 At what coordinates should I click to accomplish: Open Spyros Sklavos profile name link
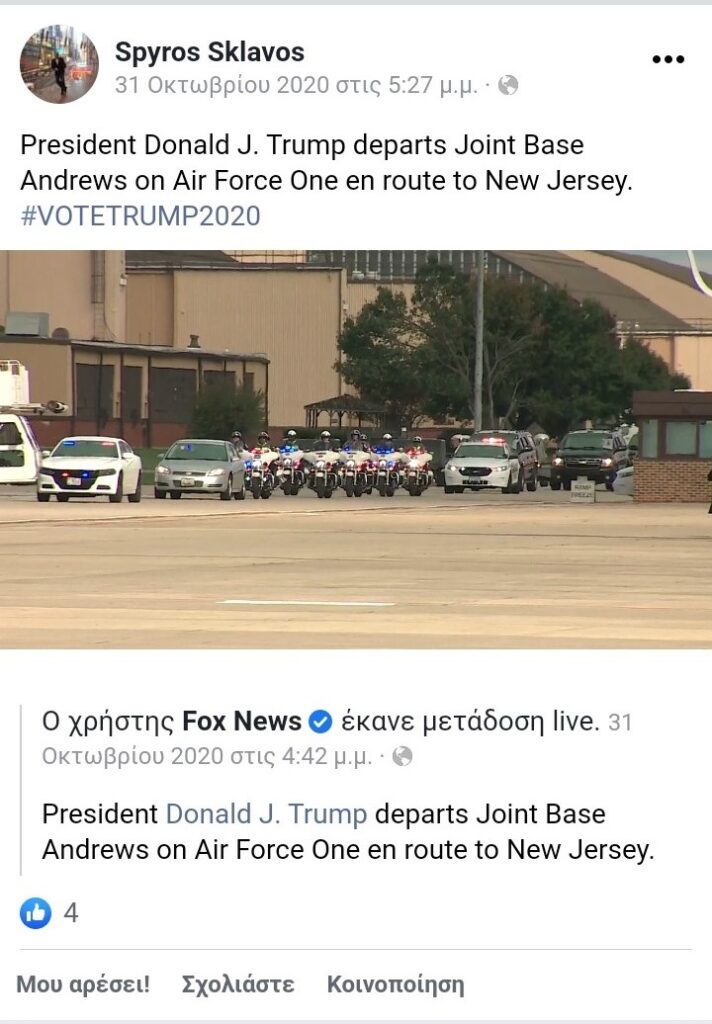[x=210, y=52]
